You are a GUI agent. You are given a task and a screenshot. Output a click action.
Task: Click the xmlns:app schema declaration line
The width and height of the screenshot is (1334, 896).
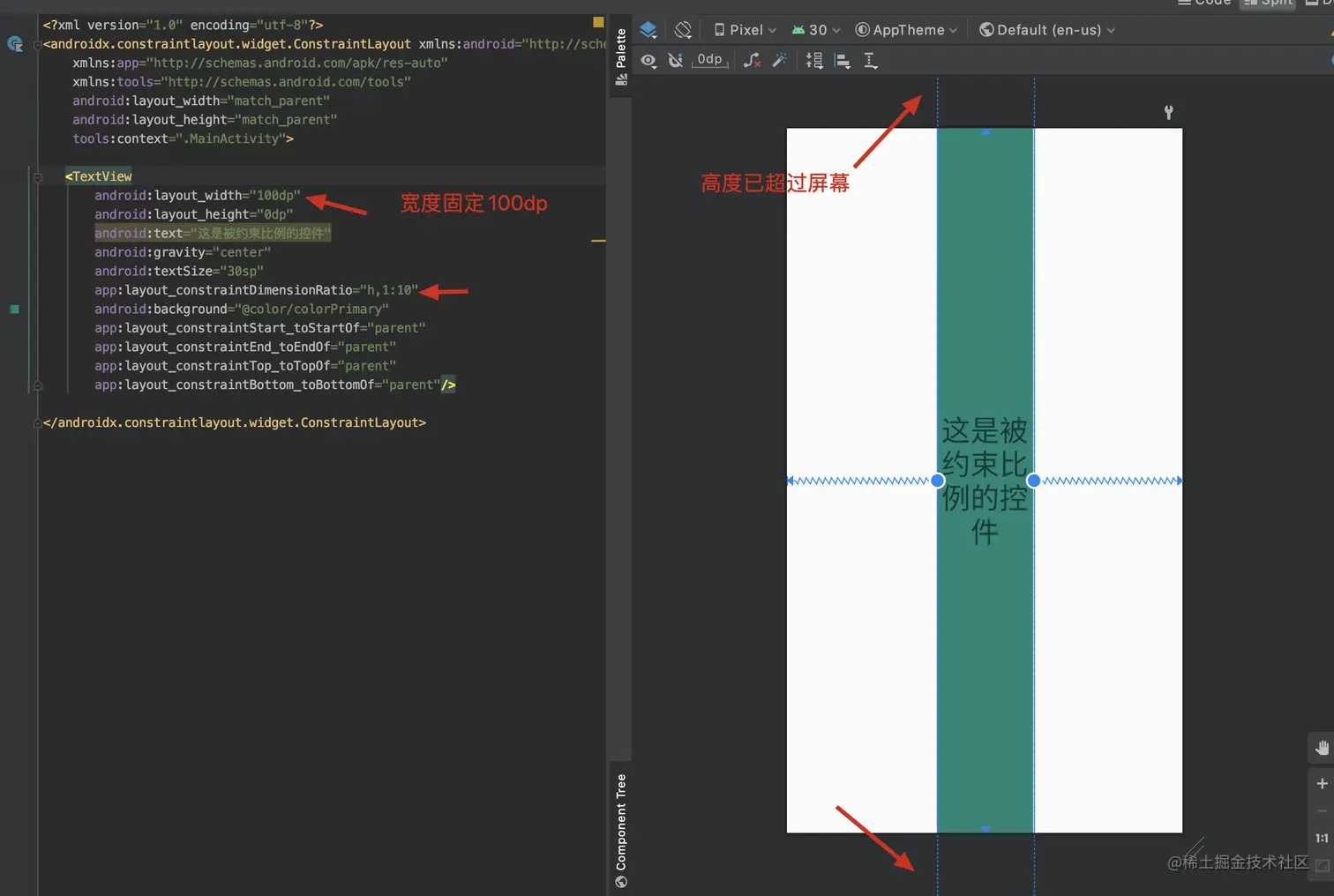260,63
